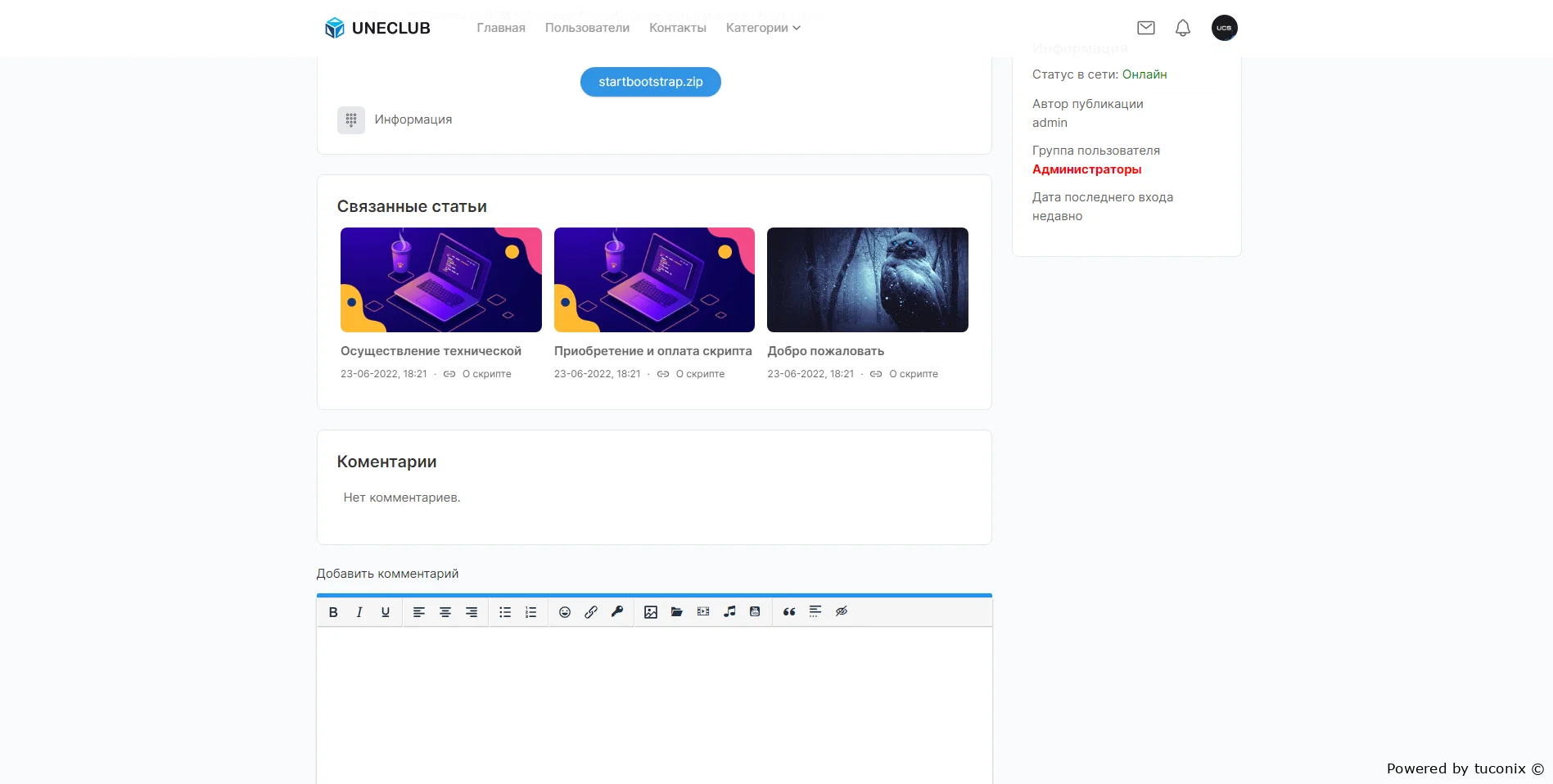Click the last-login value недавно
This screenshot has height=784, width=1553.
[x=1058, y=216]
